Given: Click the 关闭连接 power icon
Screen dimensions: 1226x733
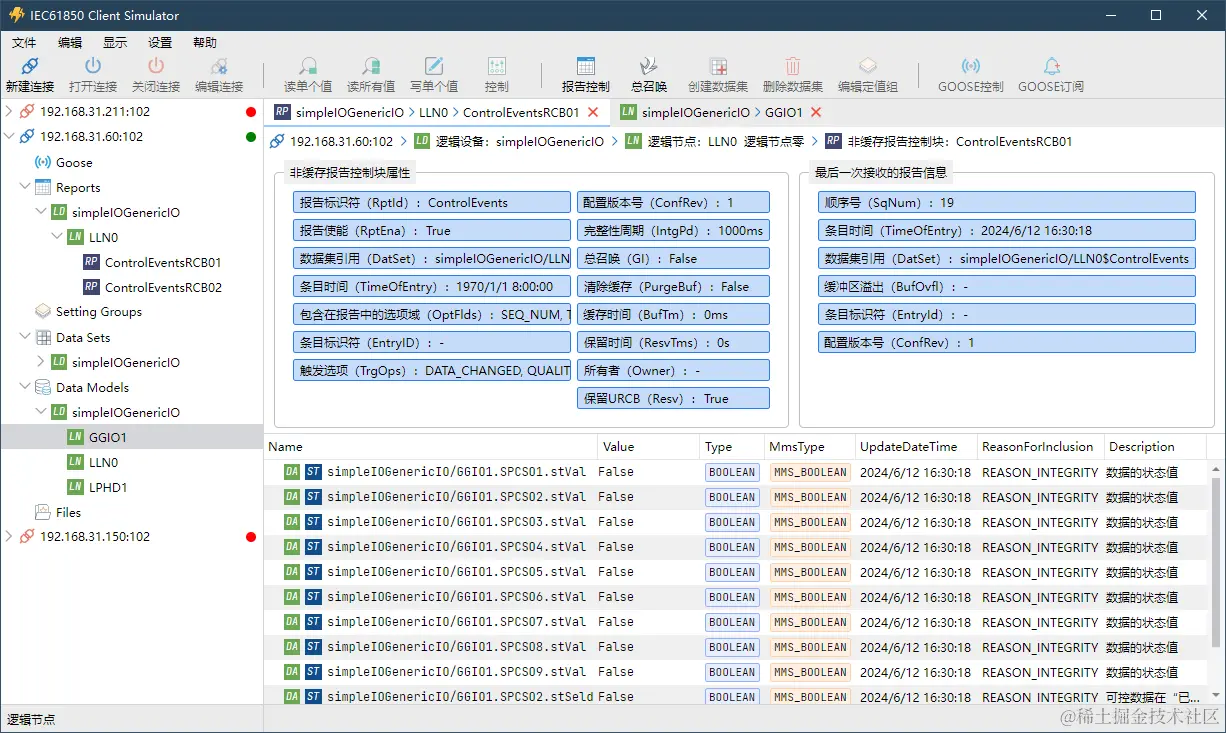Looking at the screenshot, I should 155,67.
